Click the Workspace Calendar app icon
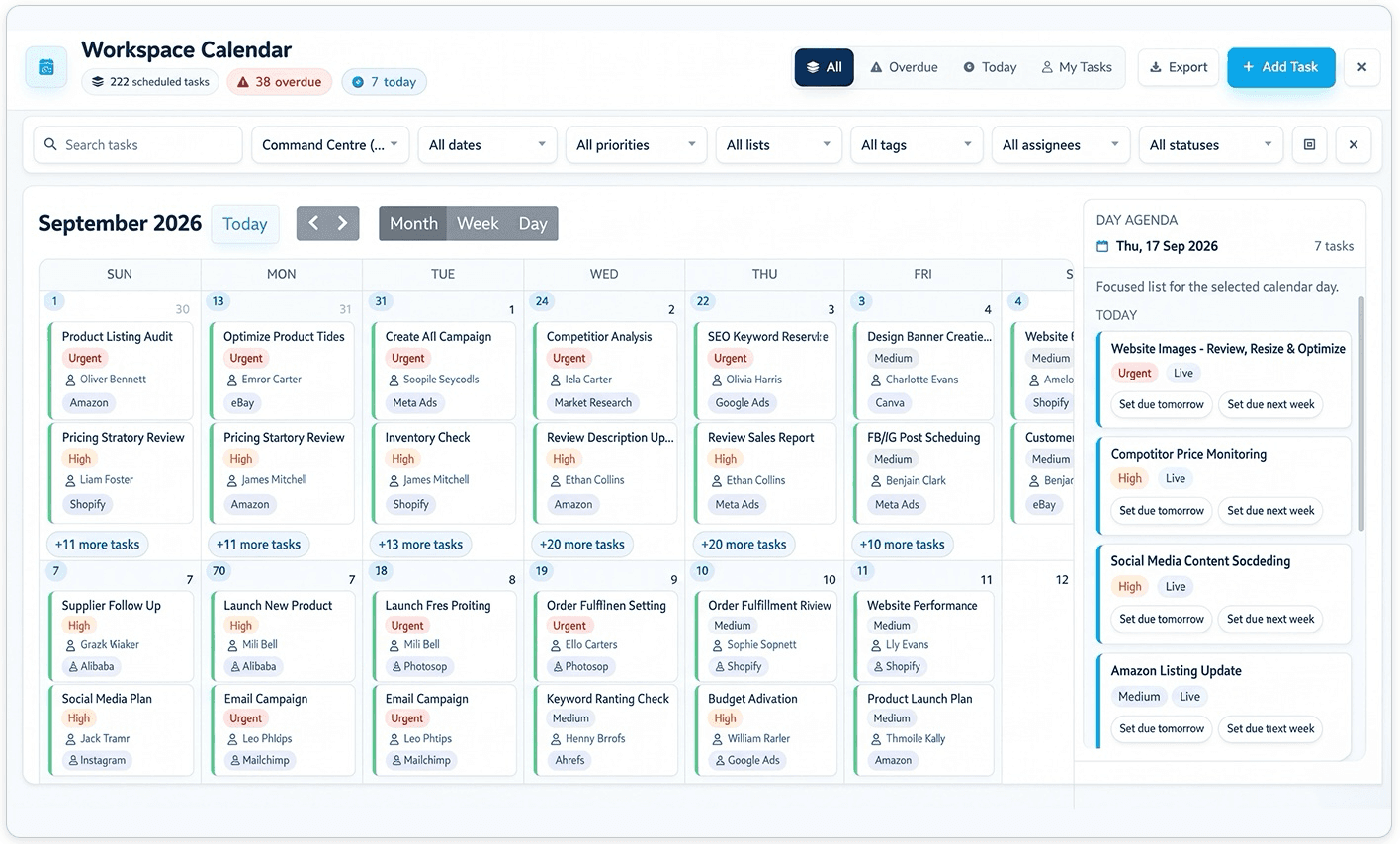The height and width of the screenshot is (844, 1400). tap(46, 67)
